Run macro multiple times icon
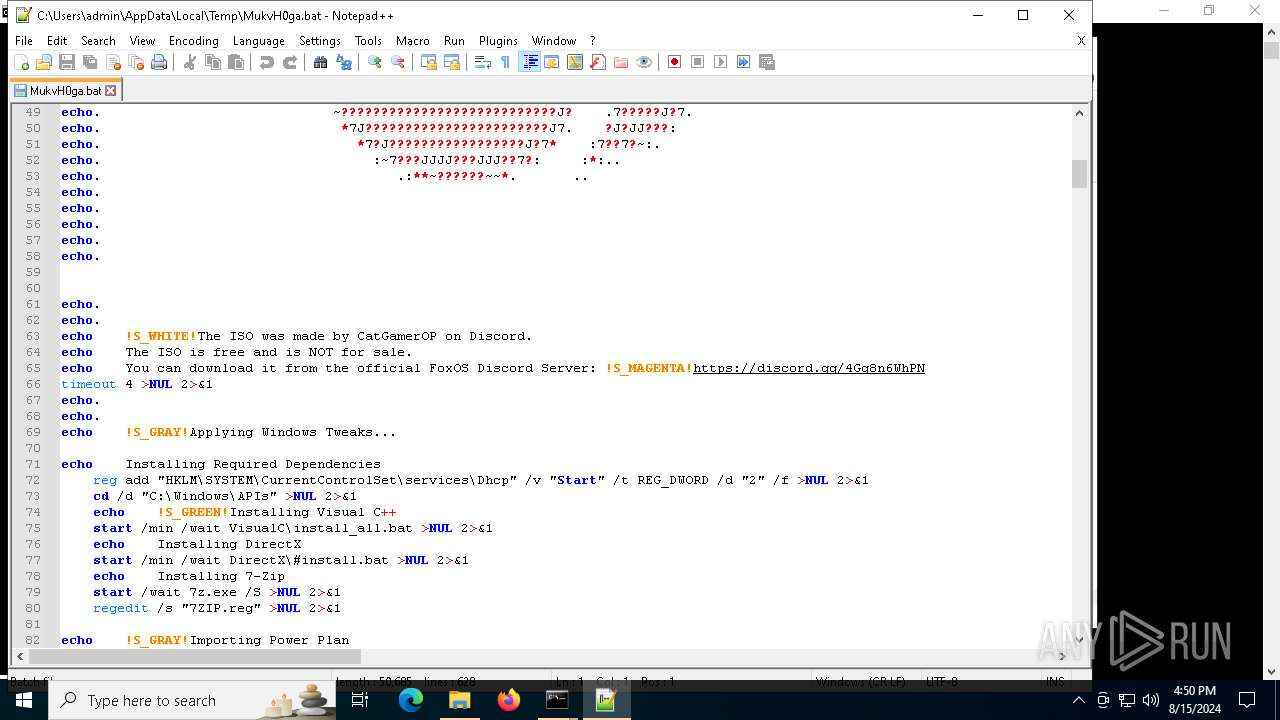The height and width of the screenshot is (720, 1280). point(744,62)
